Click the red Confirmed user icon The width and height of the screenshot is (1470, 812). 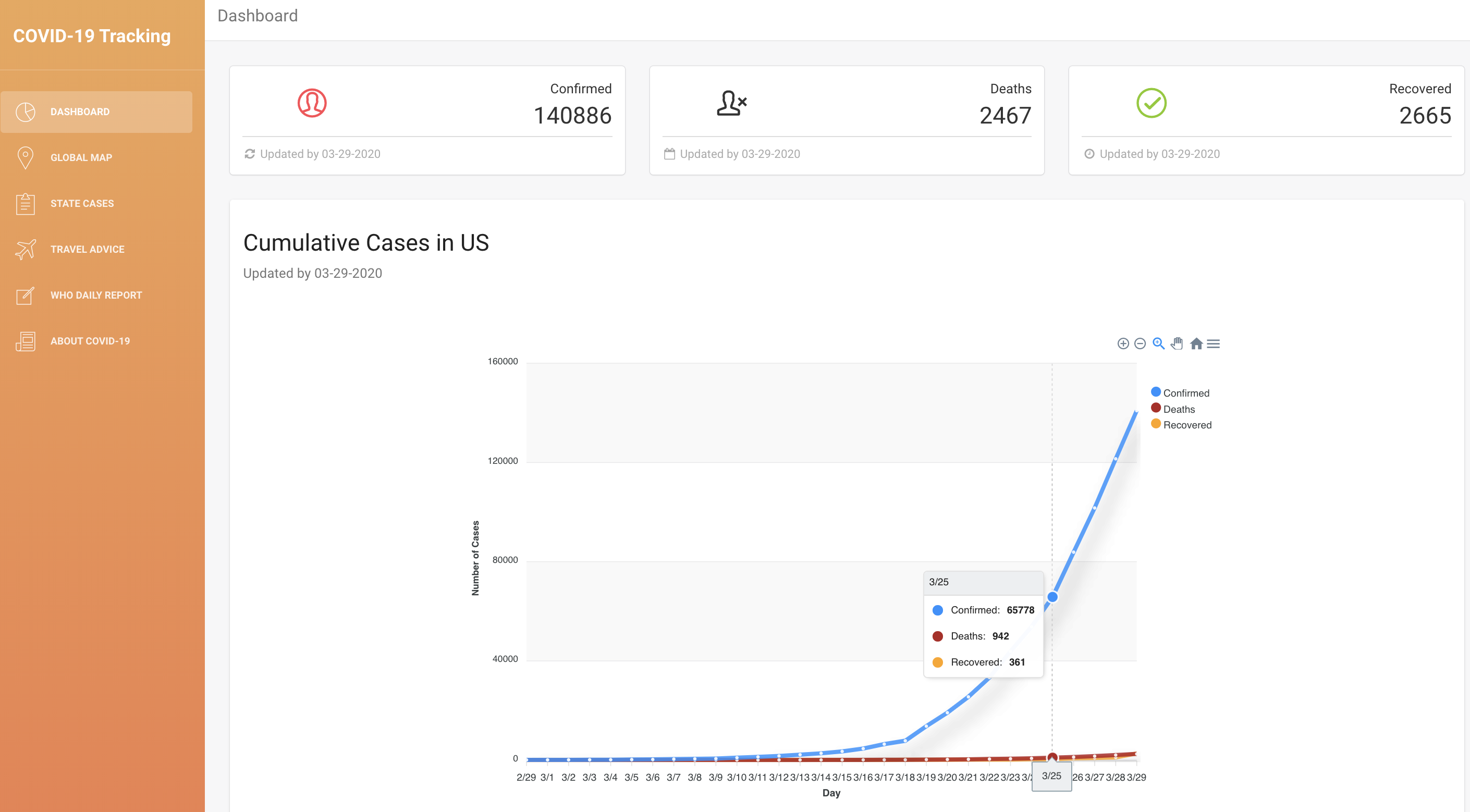tap(312, 103)
